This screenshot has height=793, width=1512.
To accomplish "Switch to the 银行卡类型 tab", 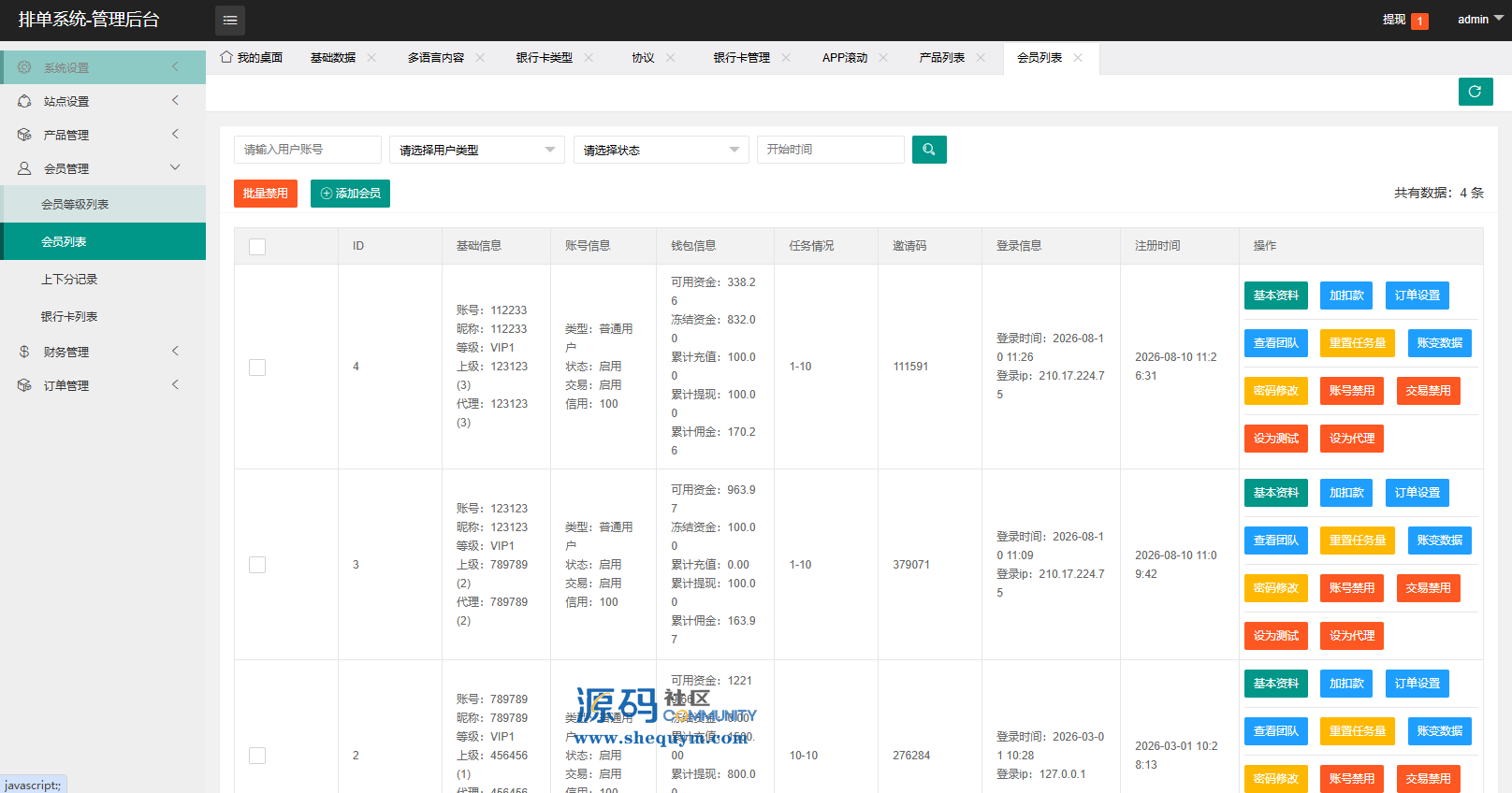I will tap(545, 58).
